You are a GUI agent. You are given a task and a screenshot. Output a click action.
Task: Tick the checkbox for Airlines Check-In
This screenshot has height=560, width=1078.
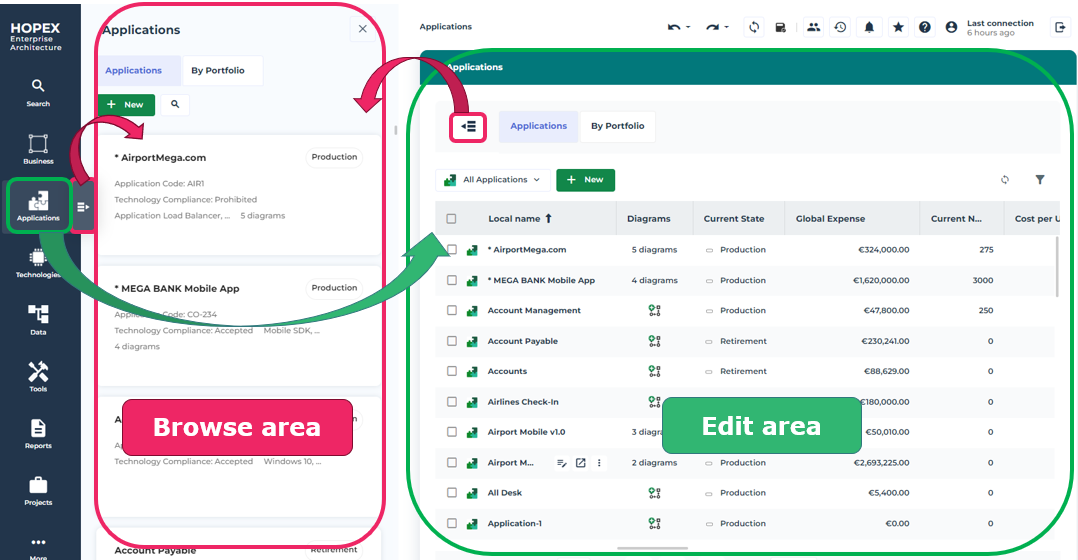point(452,402)
